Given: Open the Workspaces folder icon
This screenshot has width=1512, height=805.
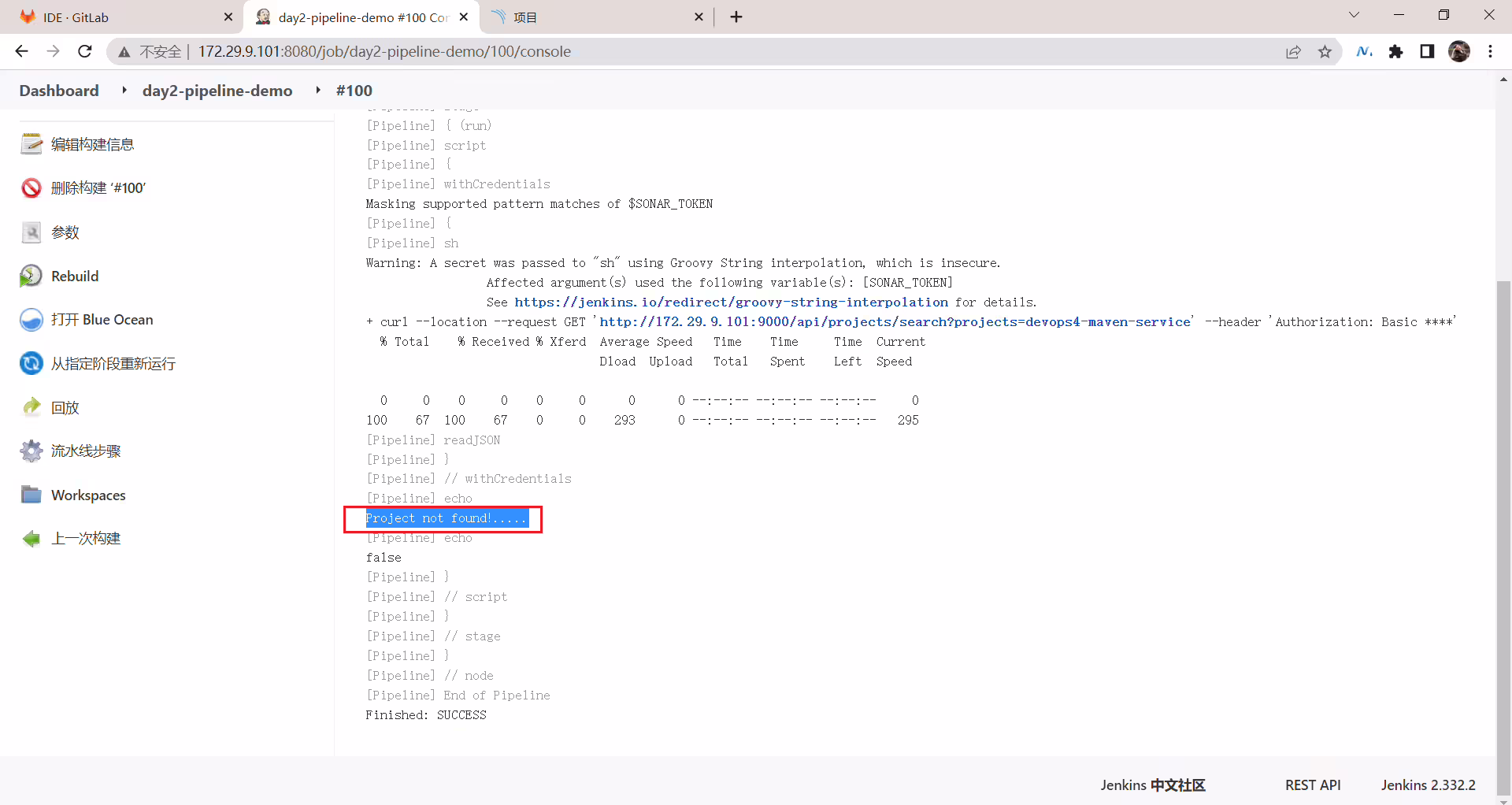Looking at the screenshot, I should pos(31,495).
